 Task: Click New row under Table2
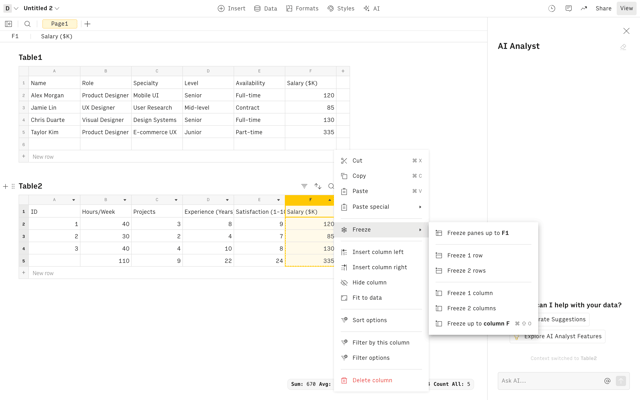point(43,273)
